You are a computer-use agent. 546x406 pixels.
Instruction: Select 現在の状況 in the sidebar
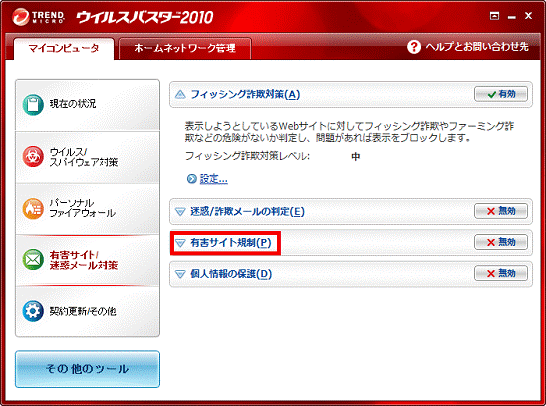click(87, 105)
